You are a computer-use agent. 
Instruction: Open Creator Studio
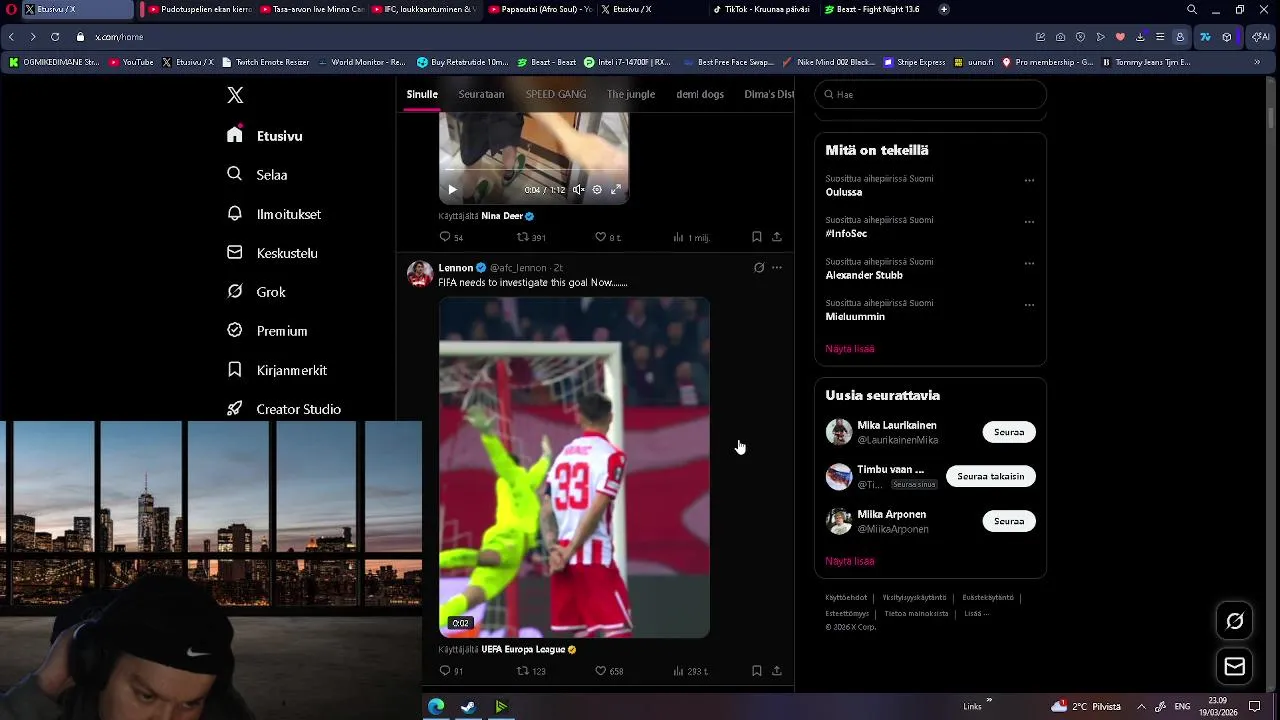tap(284, 409)
